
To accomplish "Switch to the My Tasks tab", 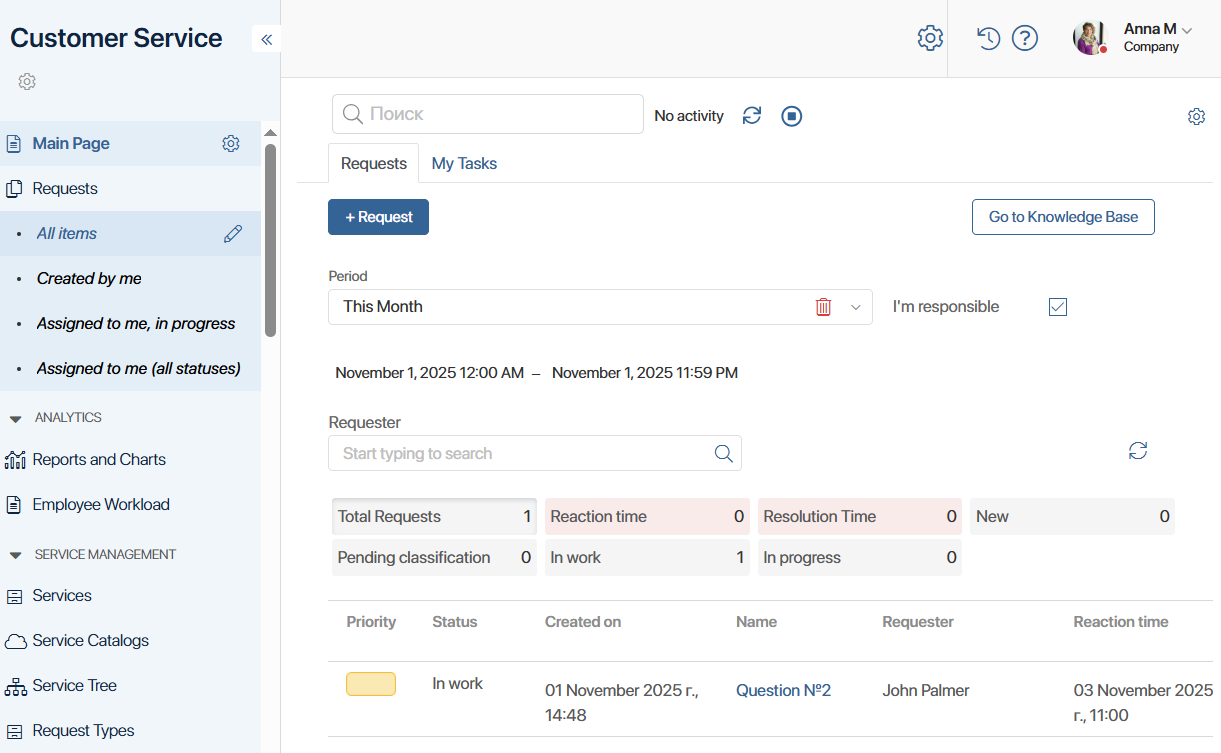I will pos(464,164).
